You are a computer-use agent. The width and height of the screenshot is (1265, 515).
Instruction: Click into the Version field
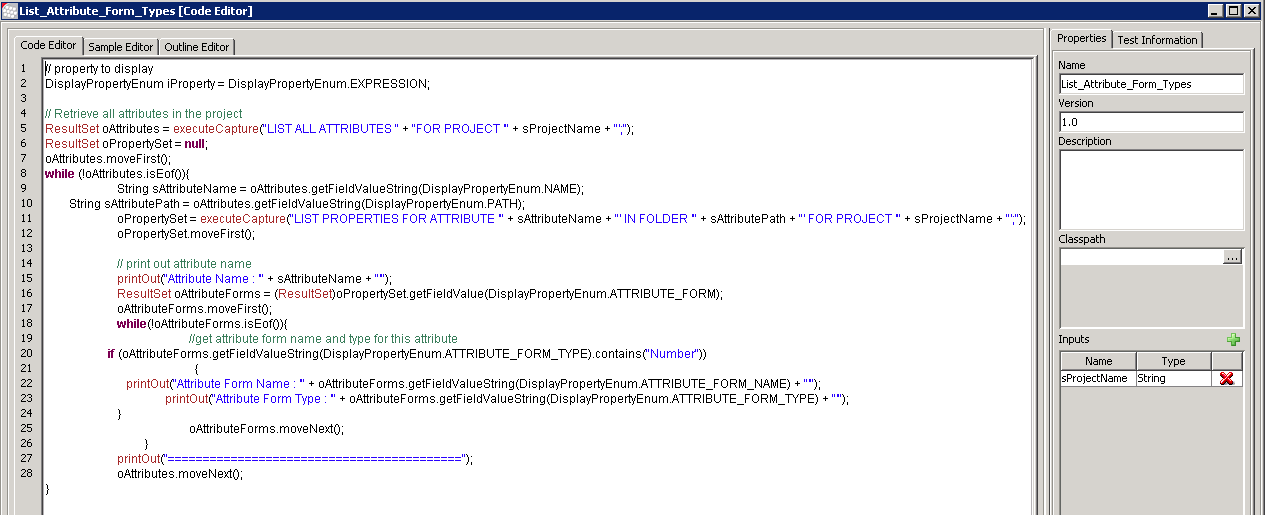[x=1150, y=122]
